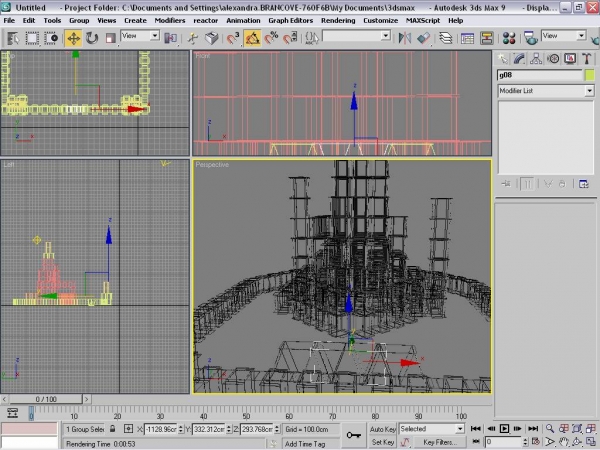
Task: Pick the Select Object arrow tool
Action: pyautogui.click(x=13, y=38)
